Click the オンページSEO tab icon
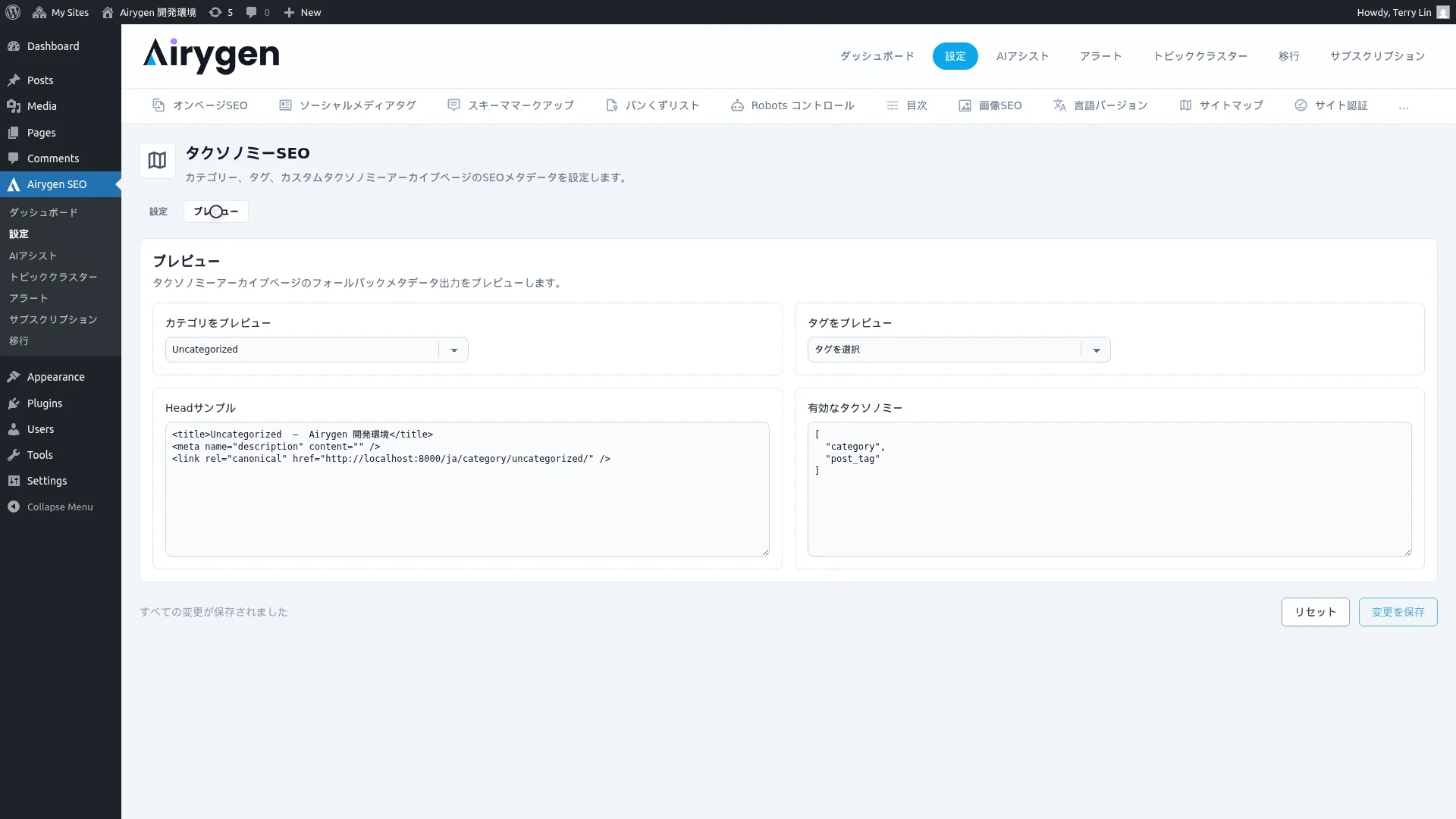The width and height of the screenshot is (1456, 819). coord(158,105)
